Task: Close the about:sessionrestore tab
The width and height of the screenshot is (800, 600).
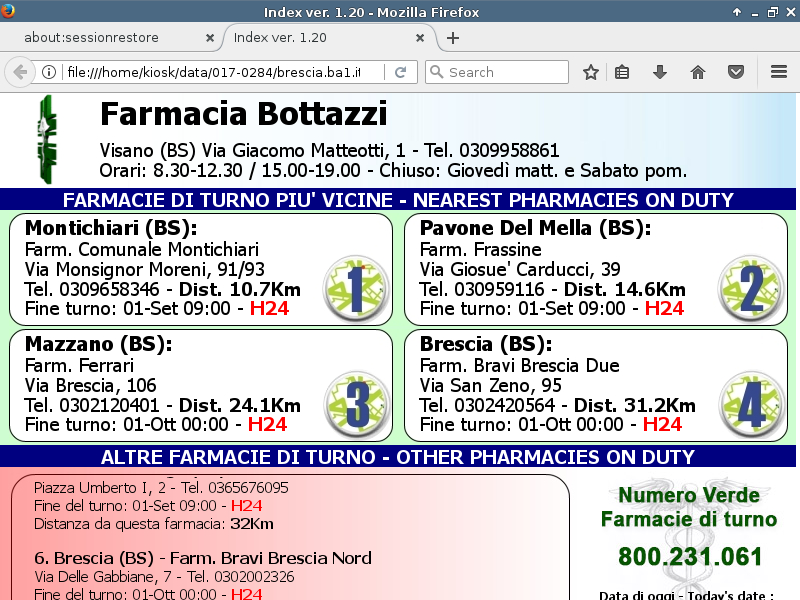Action: pyautogui.click(x=210, y=38)
